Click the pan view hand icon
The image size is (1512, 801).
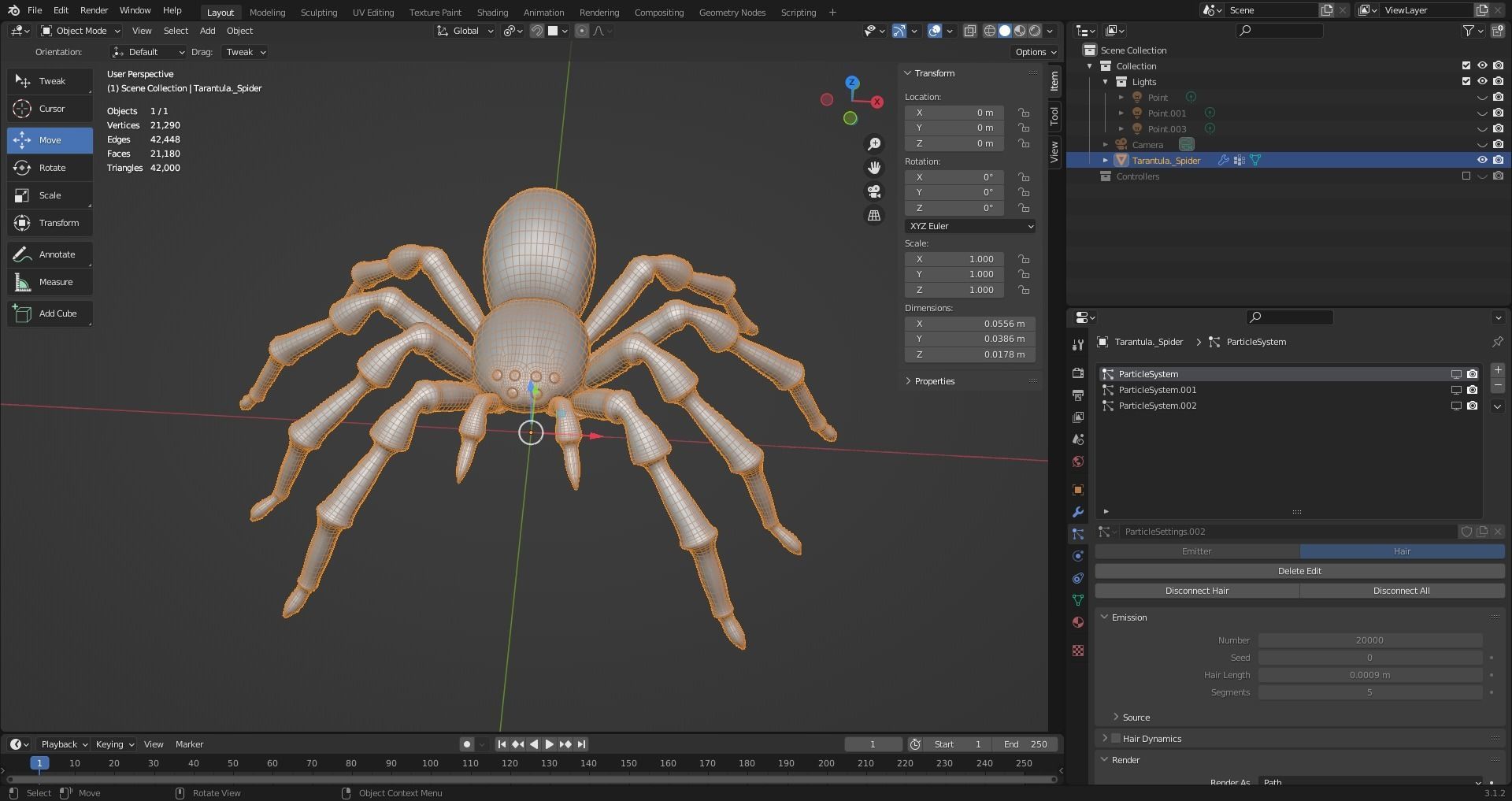point(874,168)
